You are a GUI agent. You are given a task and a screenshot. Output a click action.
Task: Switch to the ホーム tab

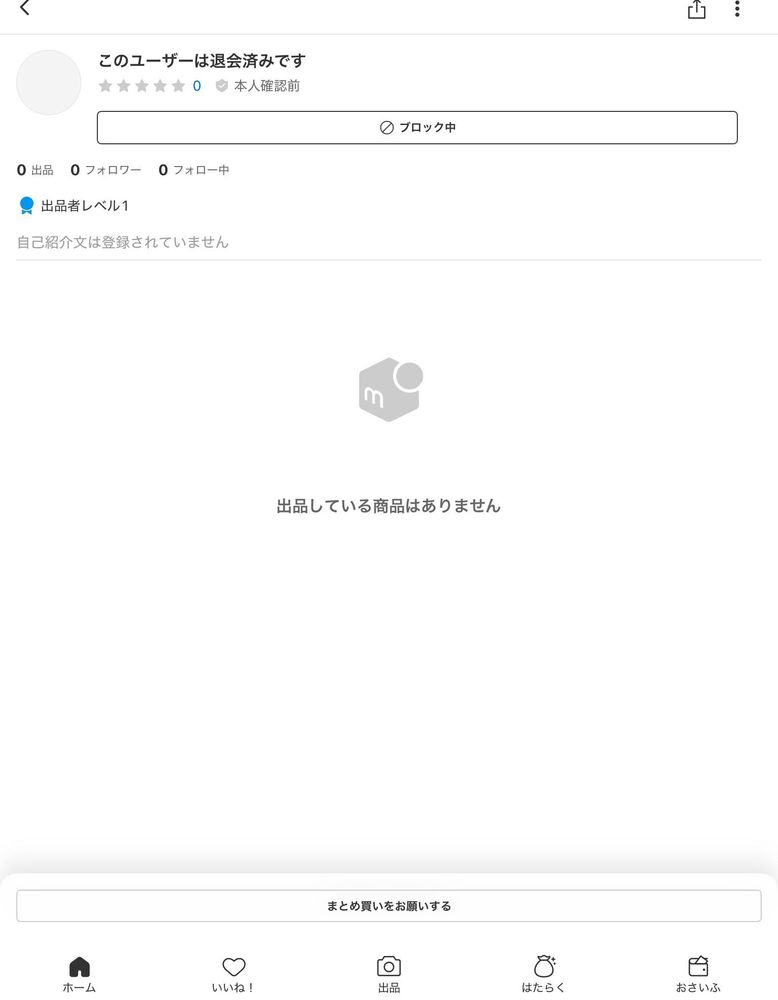pos(79,974)
